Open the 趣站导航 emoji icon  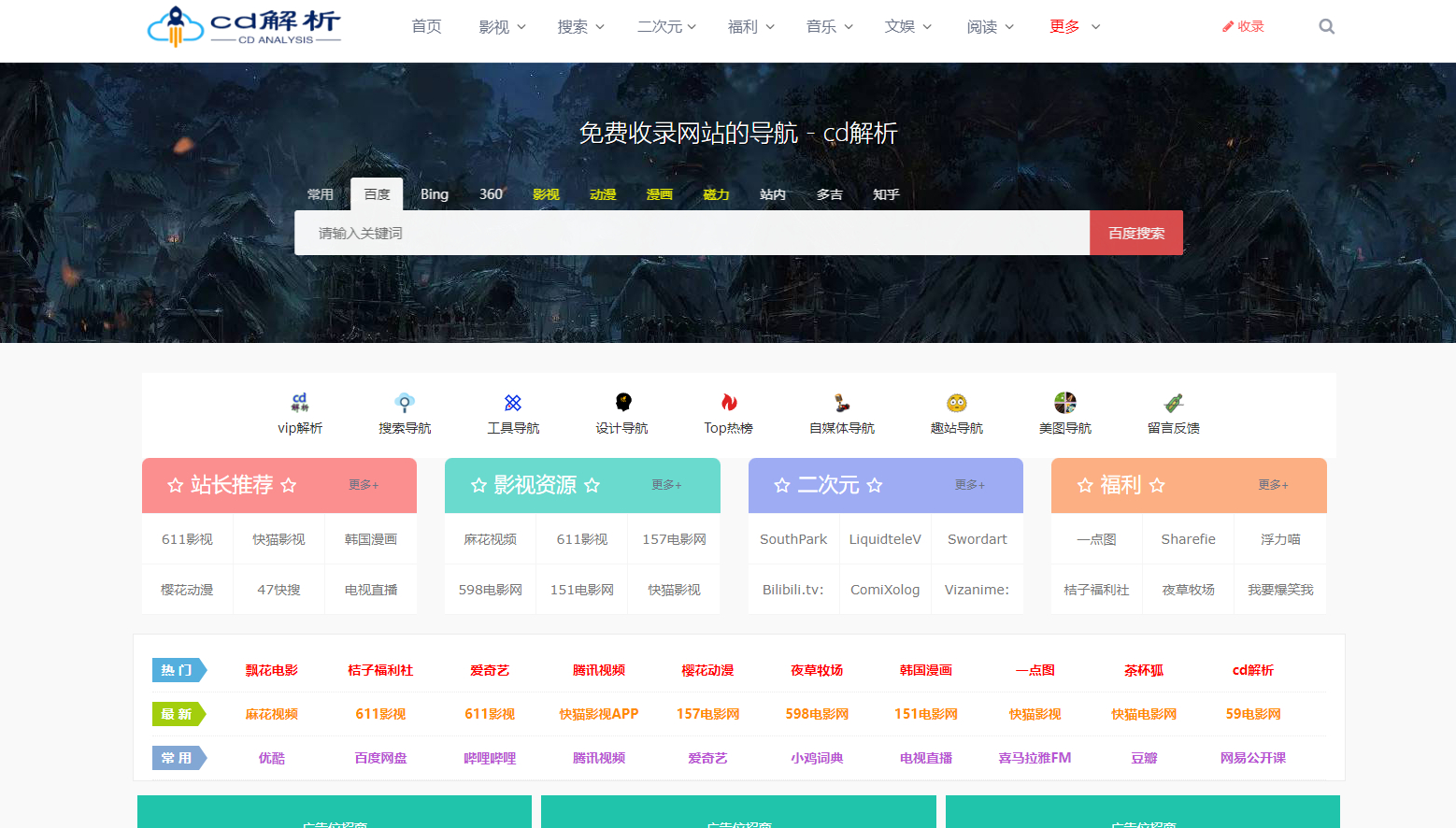click(957, 403)
